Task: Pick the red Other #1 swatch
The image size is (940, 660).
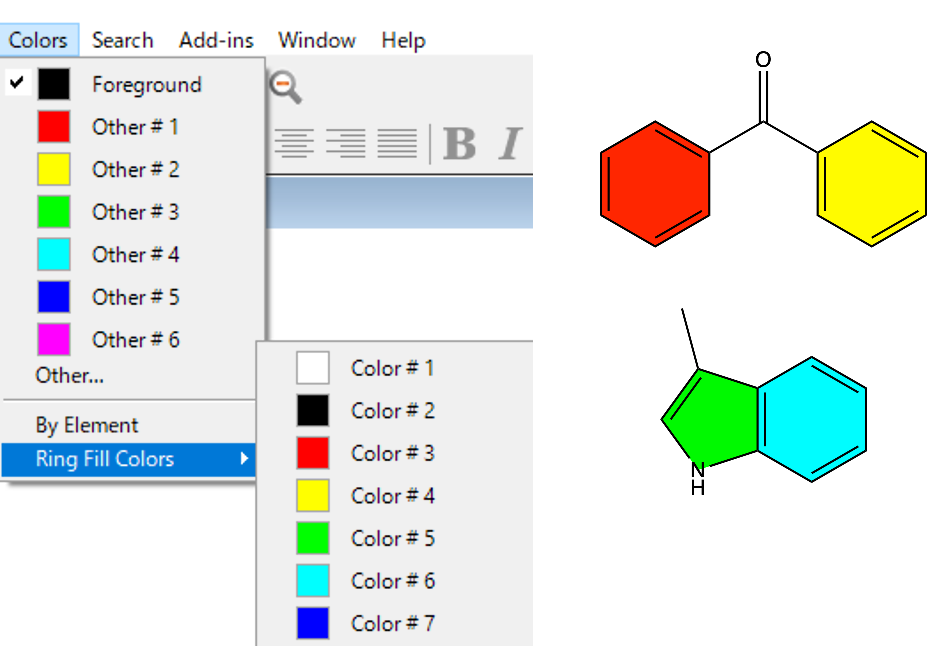Action: click(x=56, y=126)
